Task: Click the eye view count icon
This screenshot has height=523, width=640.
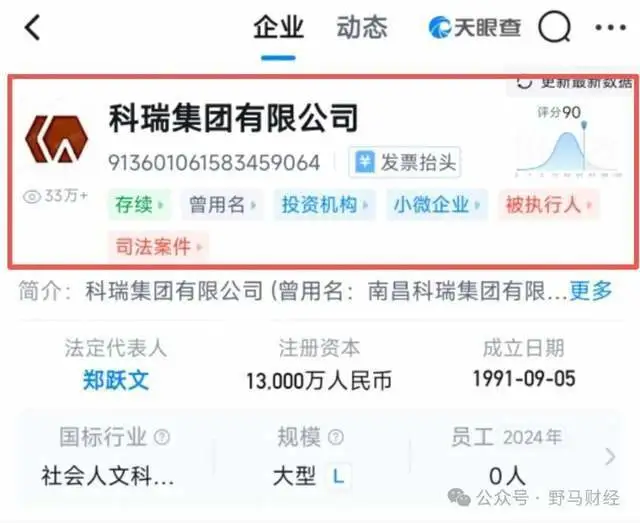Action: 32,197
